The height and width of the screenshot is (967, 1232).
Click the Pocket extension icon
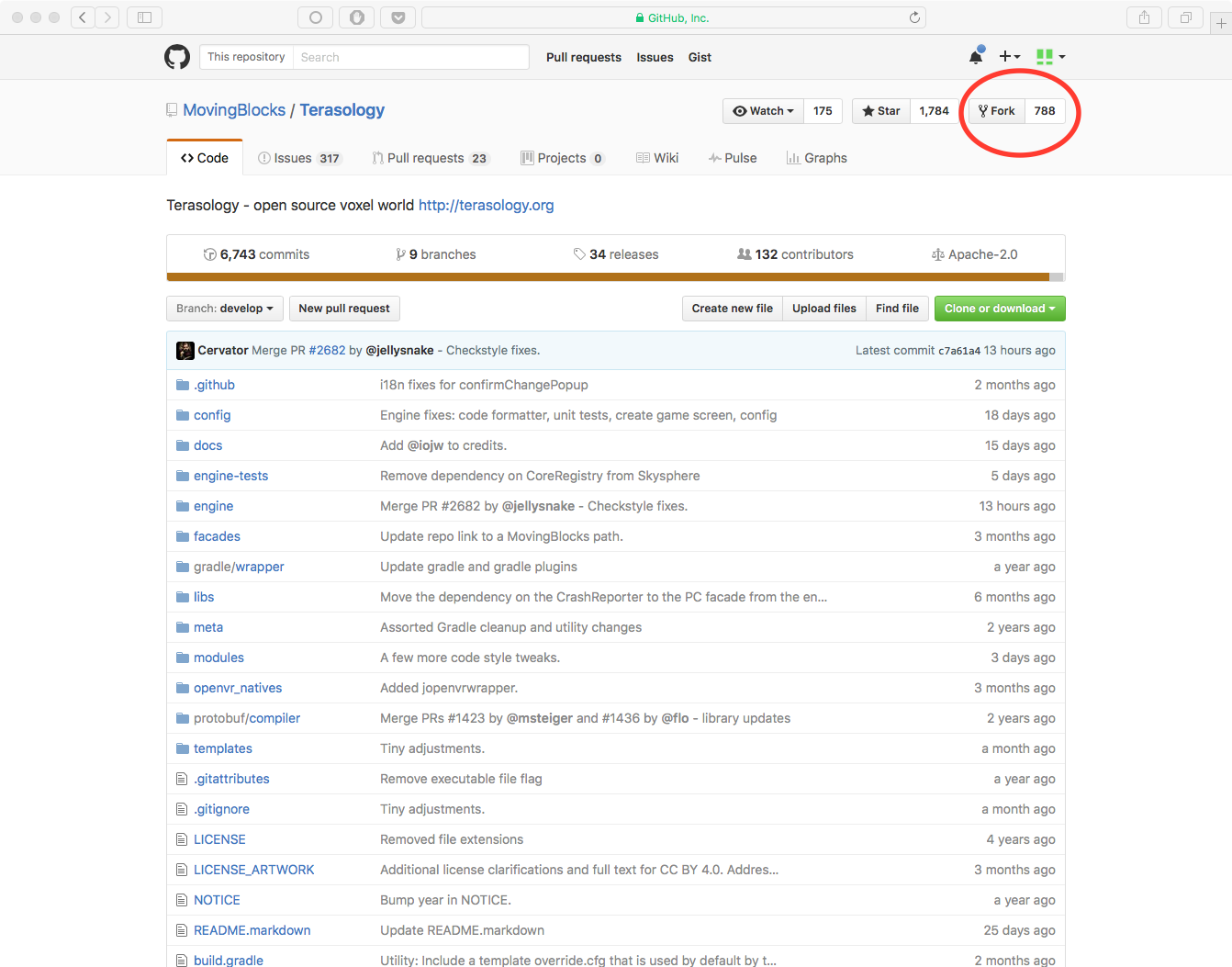click(x=398, y=17)
